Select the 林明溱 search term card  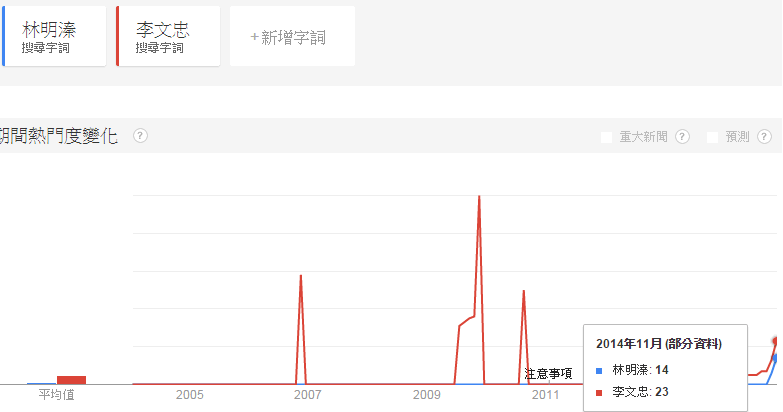[54, 36]
